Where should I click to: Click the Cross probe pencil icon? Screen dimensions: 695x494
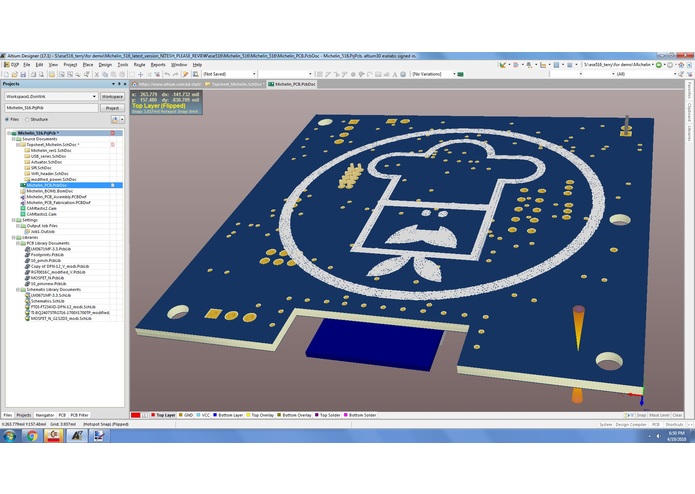tap(186, 74)
